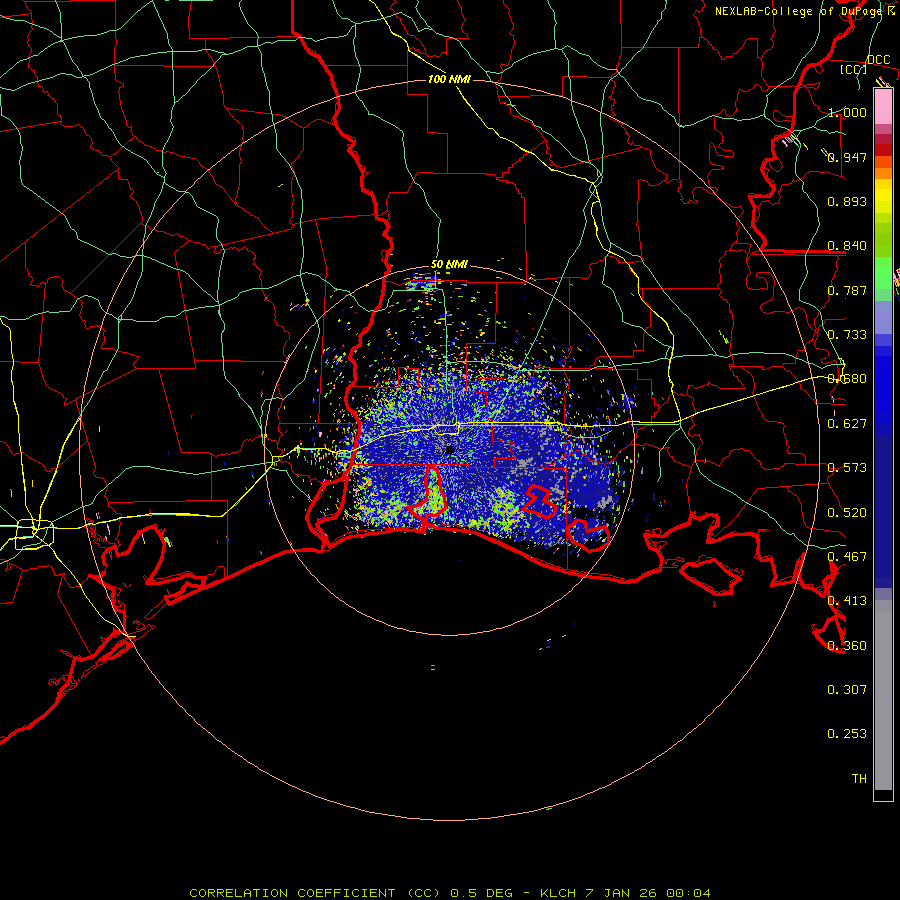The height and width of the screenshot is (900, 900).
Task: Select the TH threshold legend label
Action: tap(859, 779)
